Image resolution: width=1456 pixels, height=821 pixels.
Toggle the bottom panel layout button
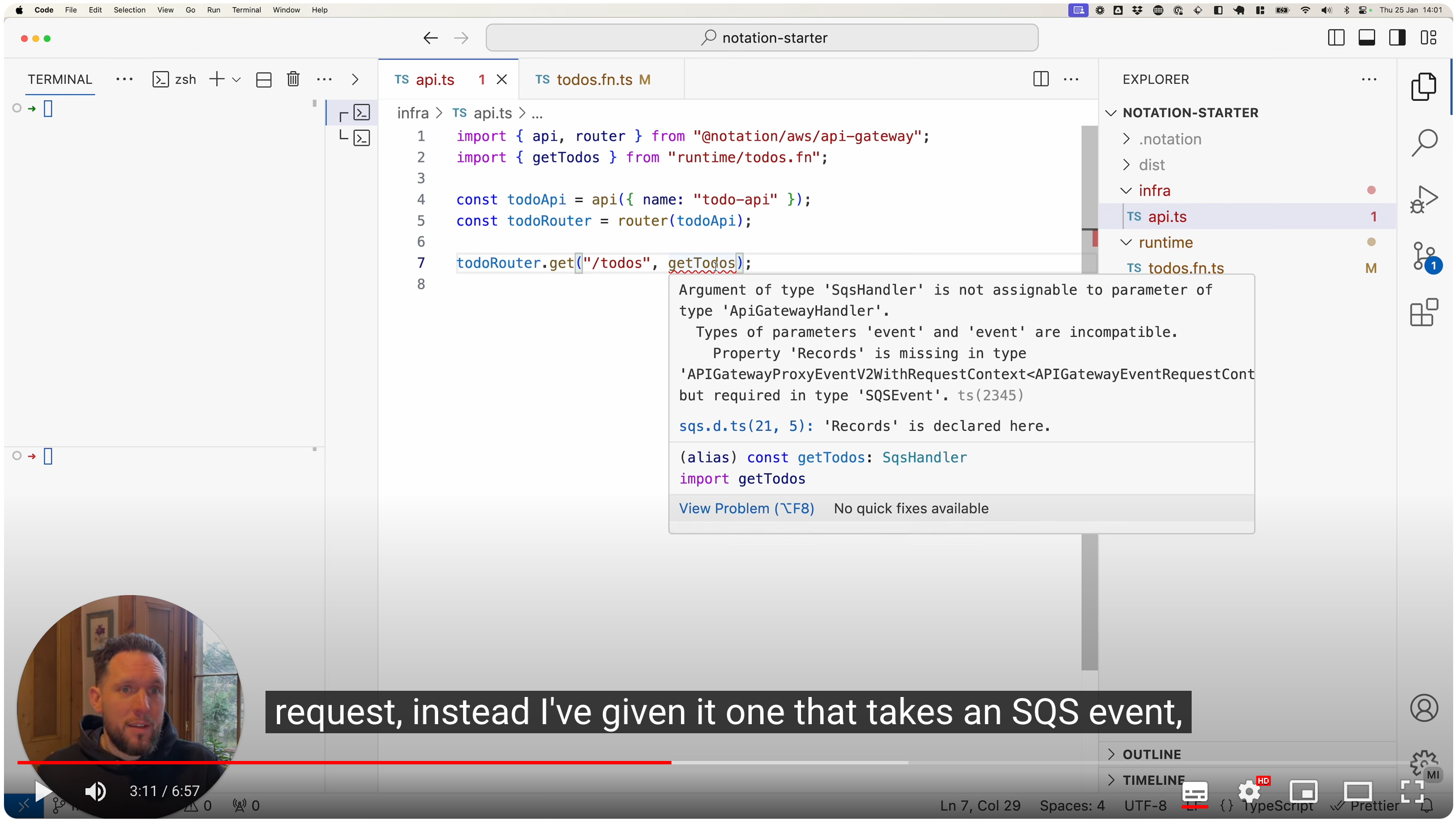pyautogui.click(x=1367, y=38)
